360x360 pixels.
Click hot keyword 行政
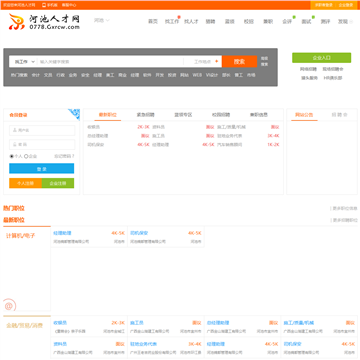[60, 75]
